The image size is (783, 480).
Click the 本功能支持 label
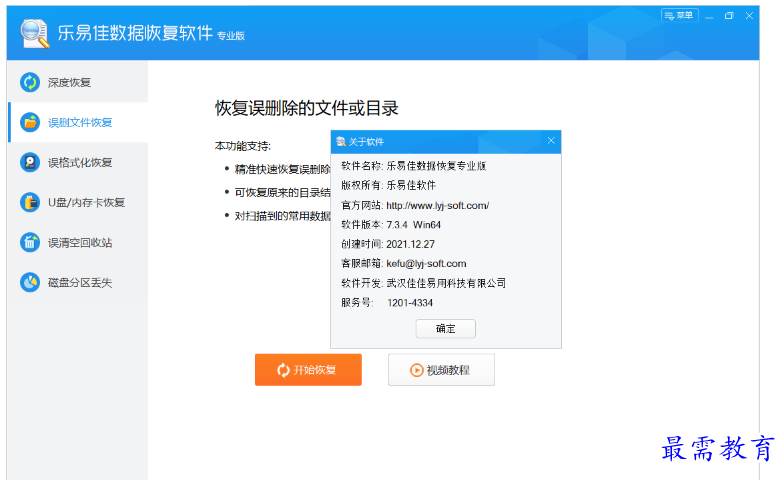[243, 146]
